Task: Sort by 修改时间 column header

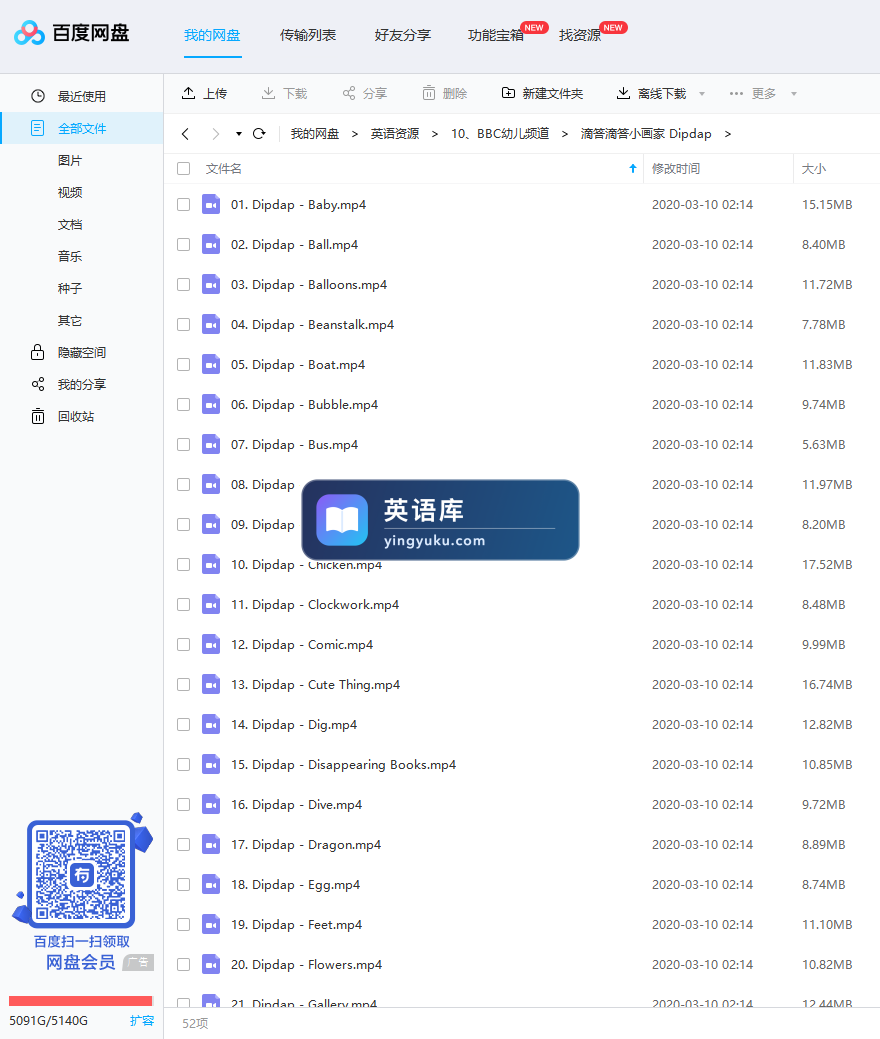Action: pos(676,168)
